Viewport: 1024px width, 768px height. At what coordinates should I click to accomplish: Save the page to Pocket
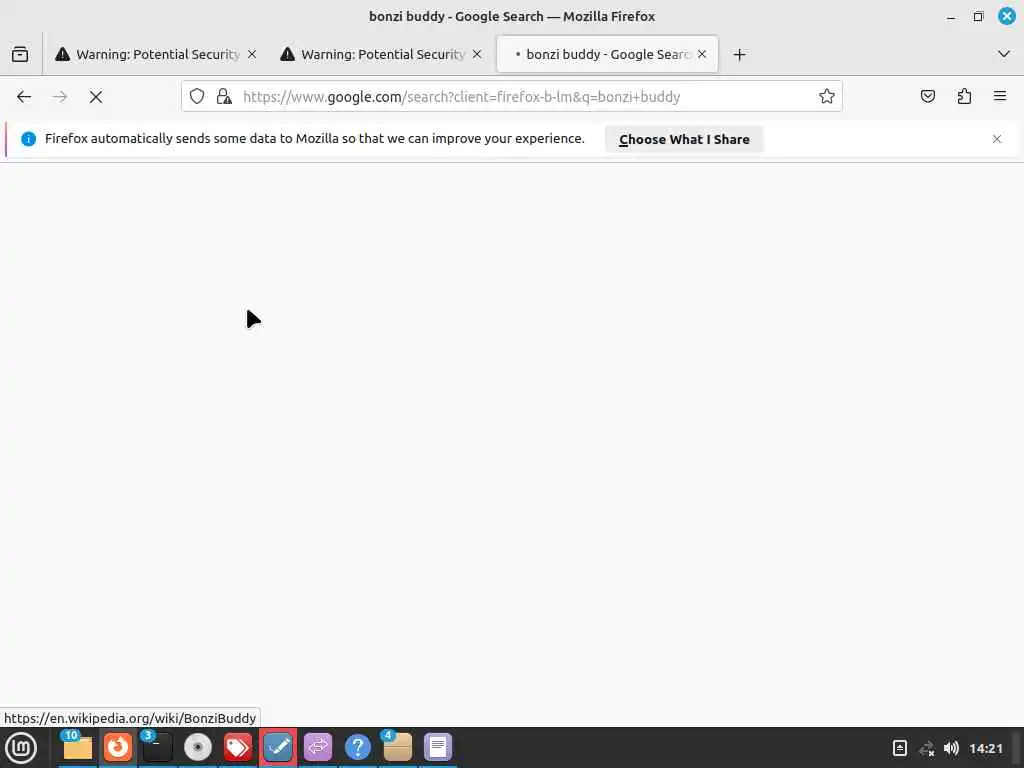coord(927,97)
